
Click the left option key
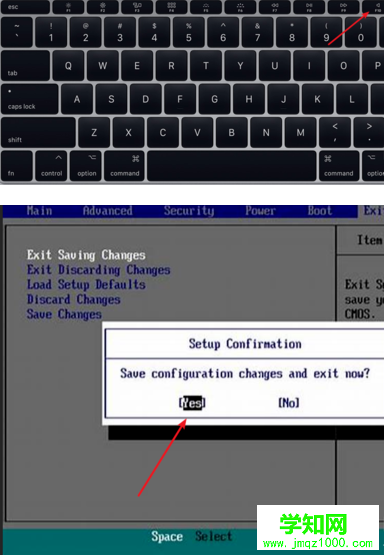coord(86,166)
